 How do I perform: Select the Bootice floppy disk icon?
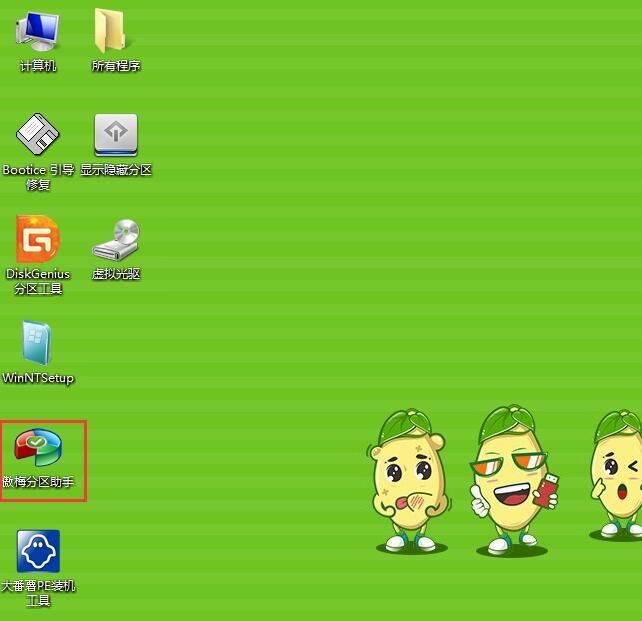click(38, 134)
